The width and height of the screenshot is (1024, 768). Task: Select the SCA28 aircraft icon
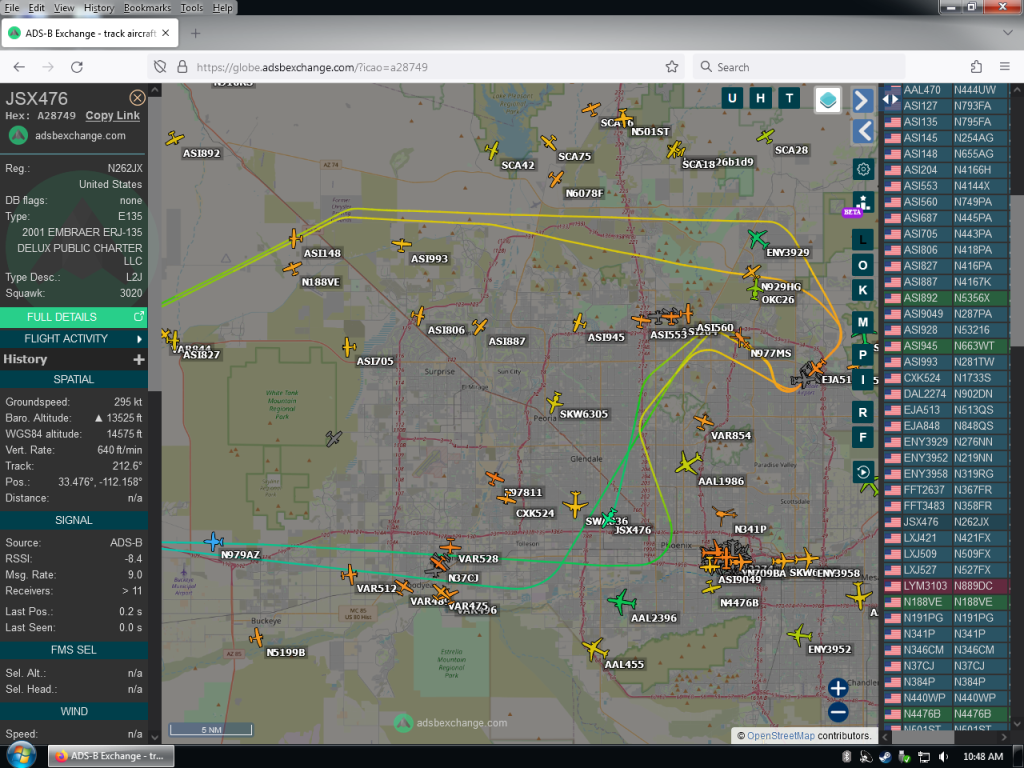[765, 136]
